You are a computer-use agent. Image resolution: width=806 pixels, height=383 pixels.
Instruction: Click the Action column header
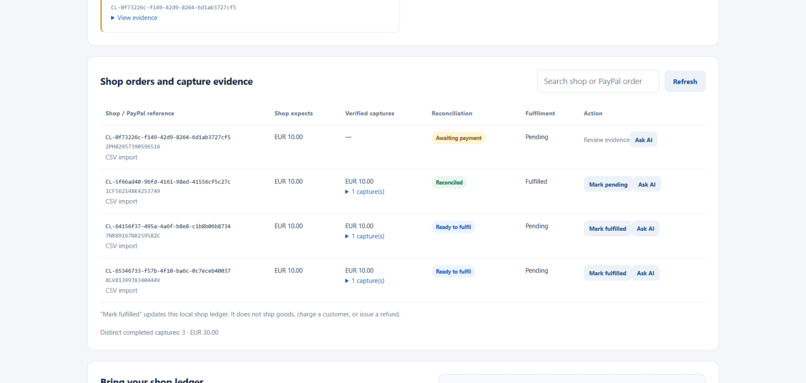coord(593,114)
